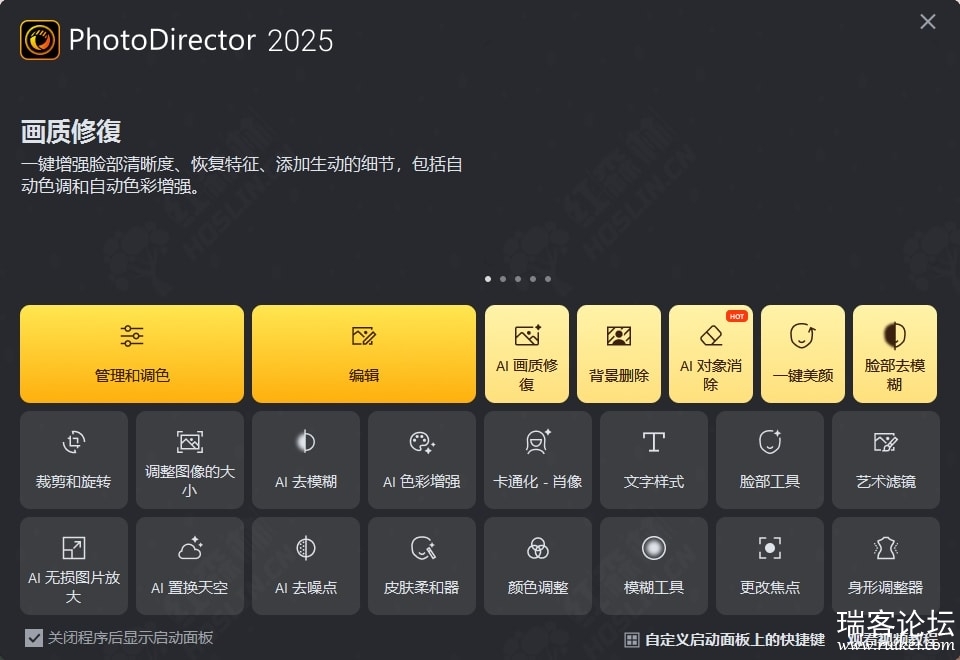Viewport: 960px width, 660px height.
Task: Open the 脸部去模糊 face deblur tool
Action: (894, 354)
